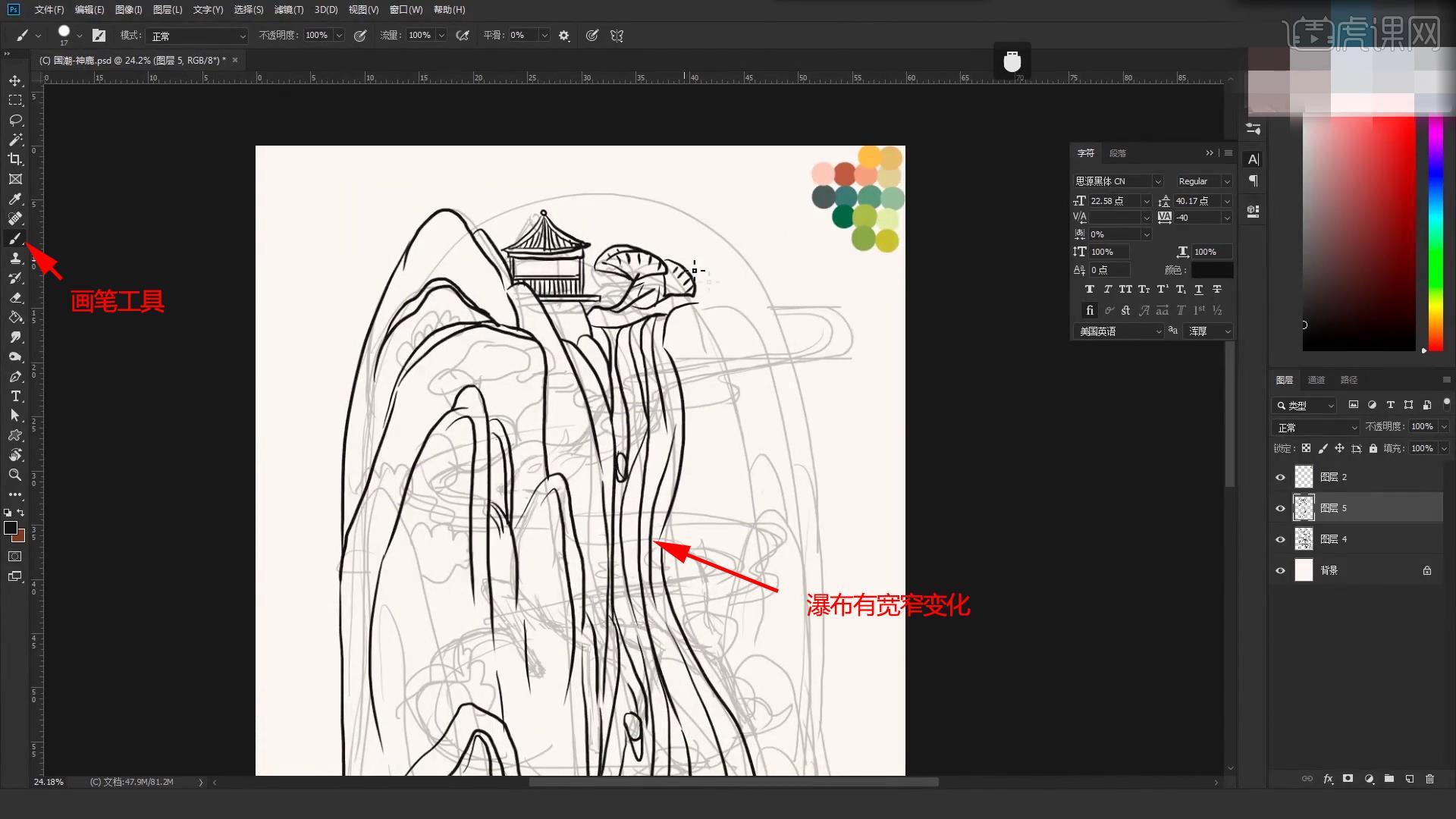Click the font size 22.58 点 field
The image size is (1456, 819).
pyautogui.click(x=1115, y=201)
